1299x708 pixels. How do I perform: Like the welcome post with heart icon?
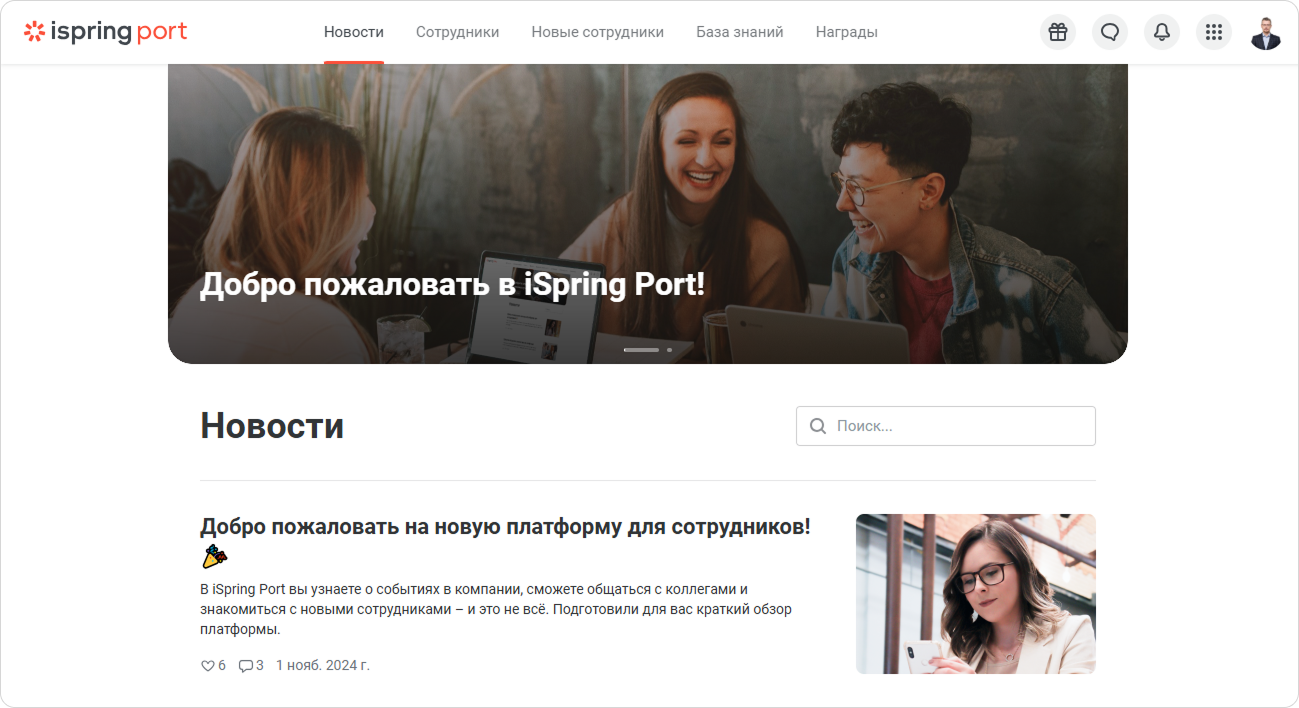coord(208,665)
